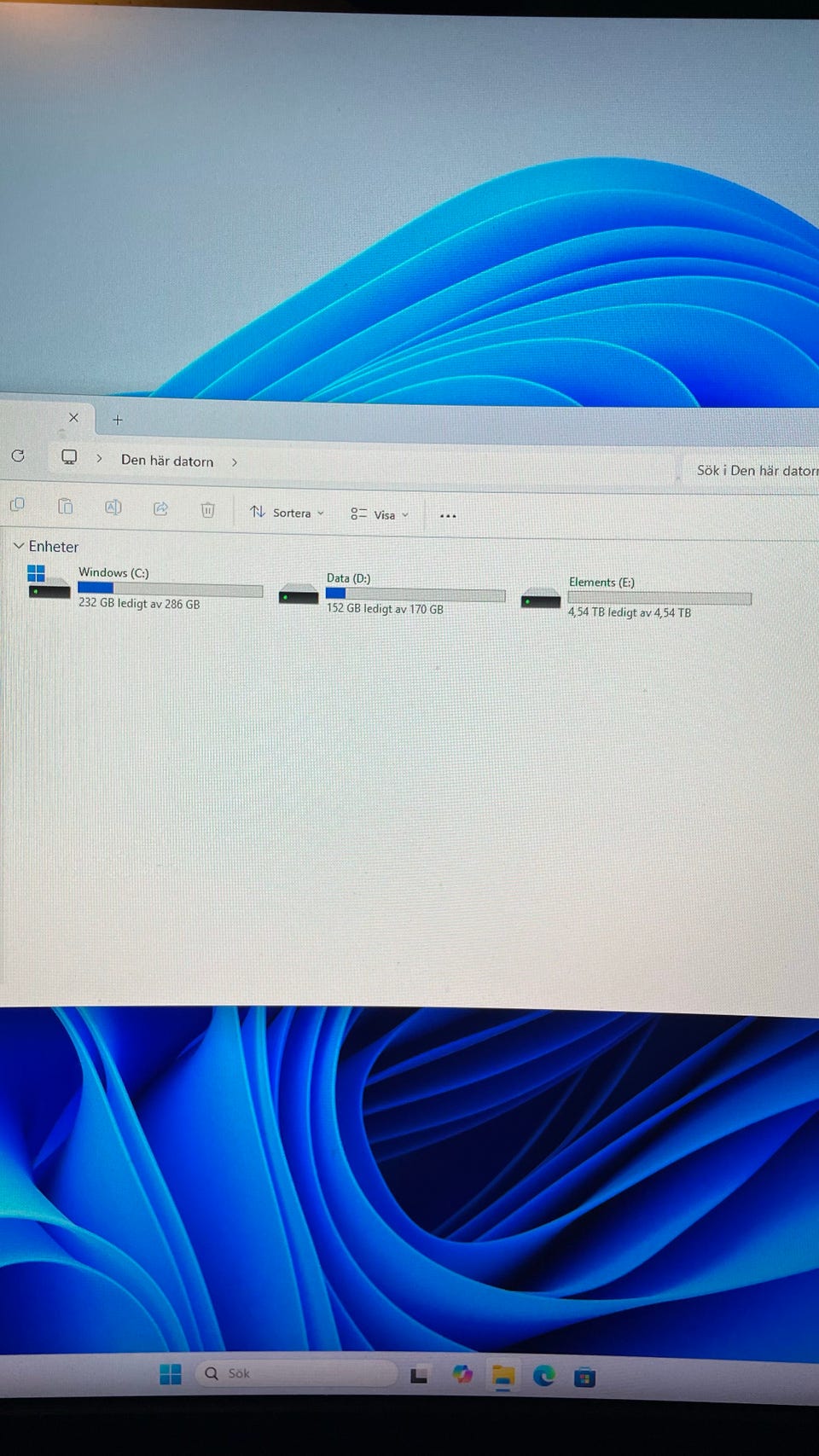Collapse the Enheter group section
Screen dimensions: 819x1456
(x=19, y=546)
